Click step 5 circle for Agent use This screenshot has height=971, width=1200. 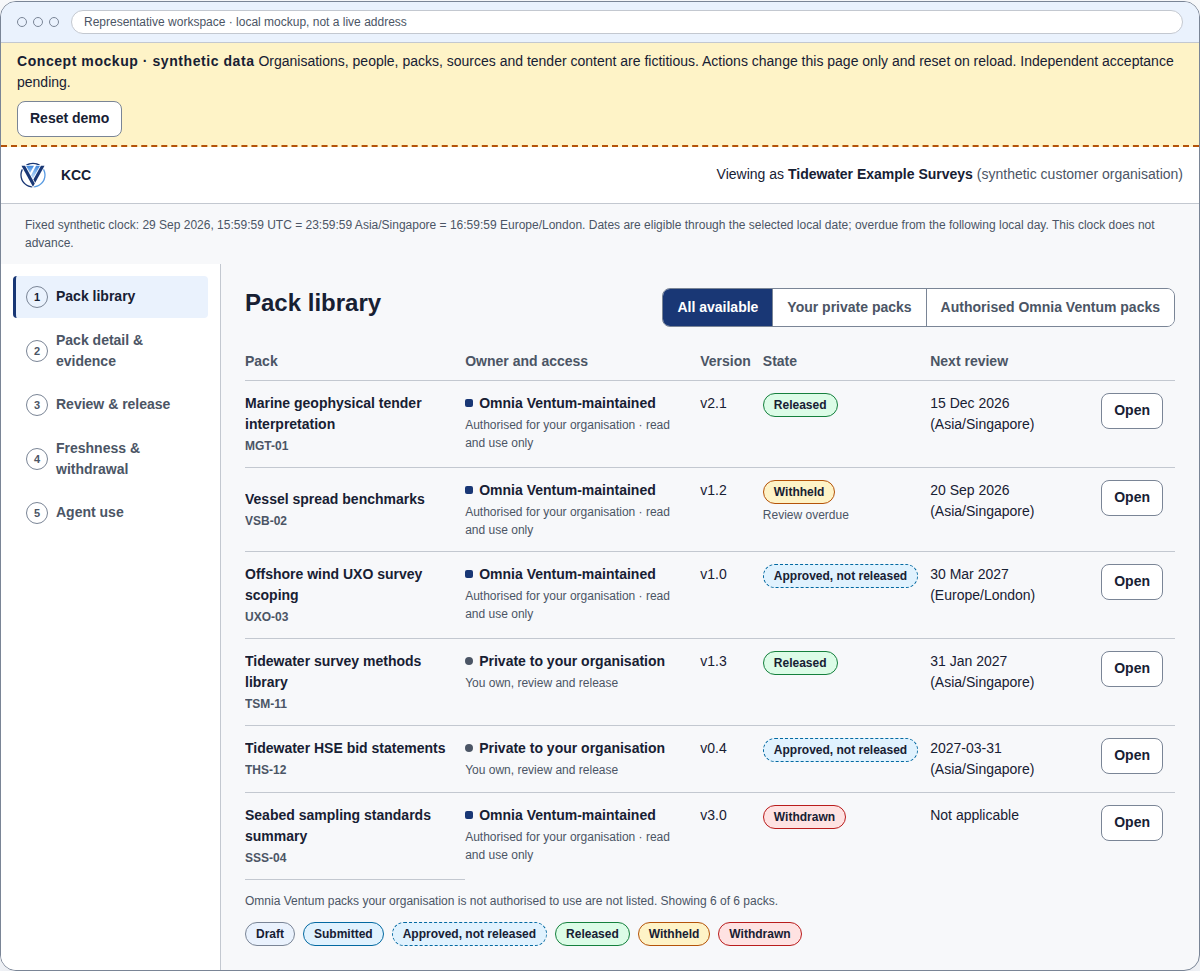pos(37,513)
